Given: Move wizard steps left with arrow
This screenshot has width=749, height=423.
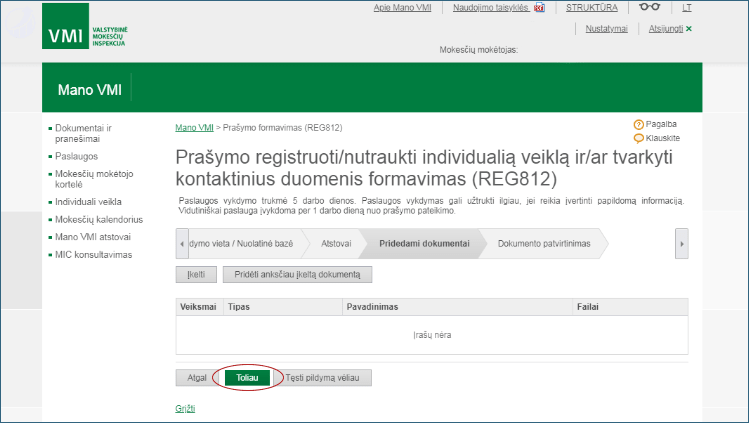Looking at the screenshot, I should [x=182, y=243].
